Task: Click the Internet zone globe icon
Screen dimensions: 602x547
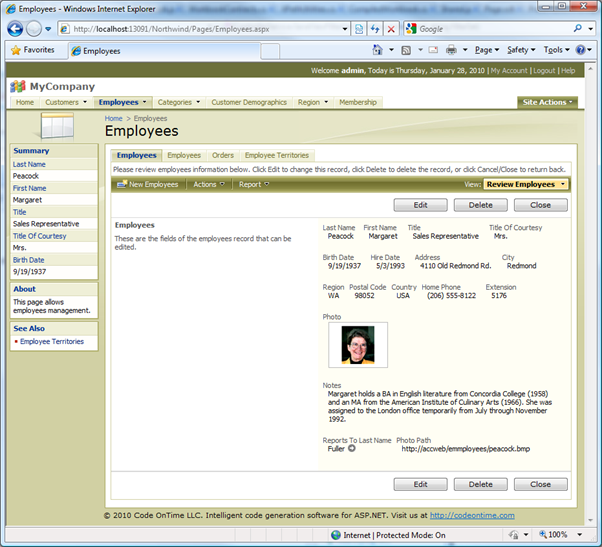Action: pyautogui.click(x=336, y=535)
